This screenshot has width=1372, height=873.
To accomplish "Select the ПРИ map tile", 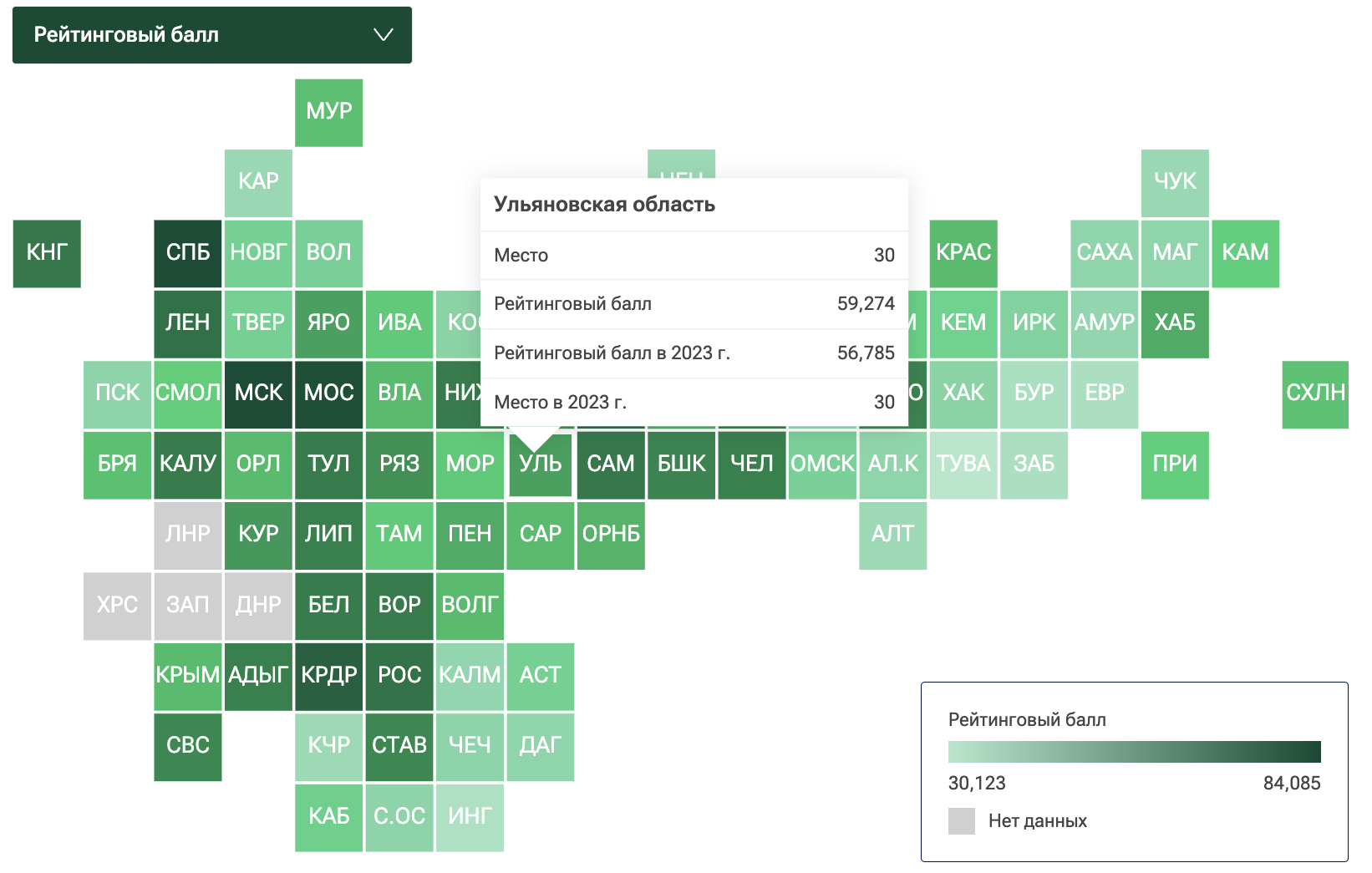I will point(1175,465).
